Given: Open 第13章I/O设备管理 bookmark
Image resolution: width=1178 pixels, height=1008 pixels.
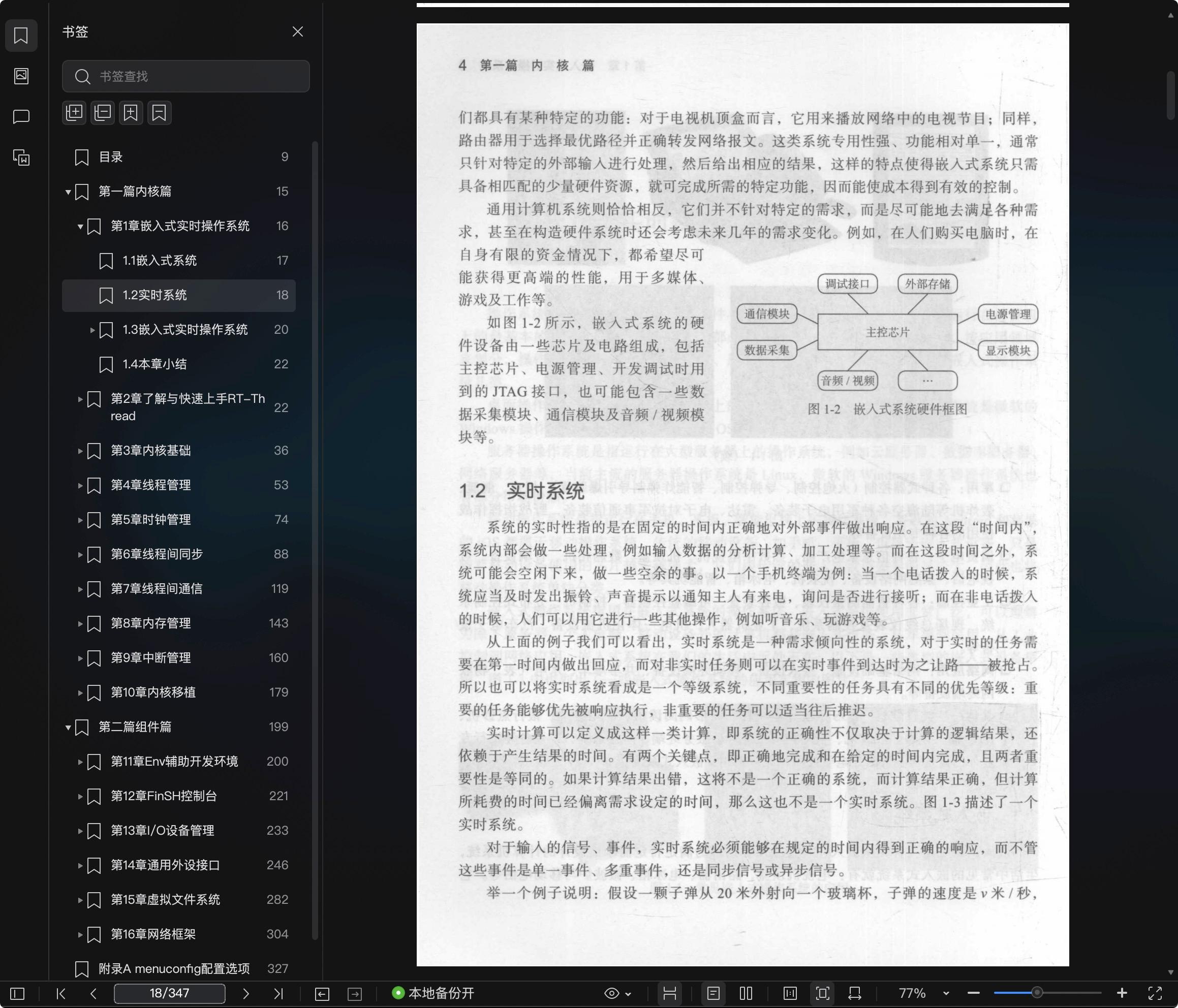Looking at the screenshot, I should click(178, 831).
